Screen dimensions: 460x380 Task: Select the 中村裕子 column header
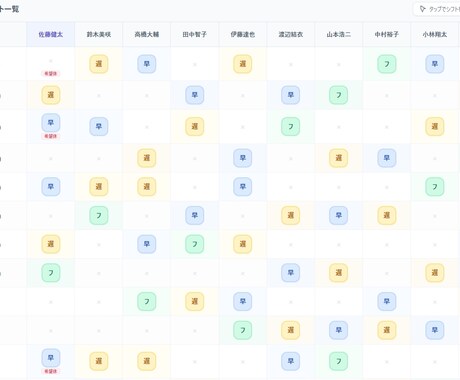[387, 34]
